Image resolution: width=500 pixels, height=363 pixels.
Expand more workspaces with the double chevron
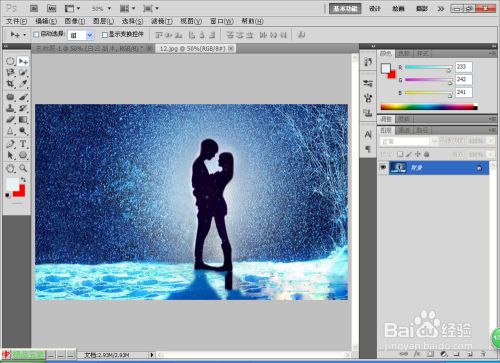pos(441,9)
